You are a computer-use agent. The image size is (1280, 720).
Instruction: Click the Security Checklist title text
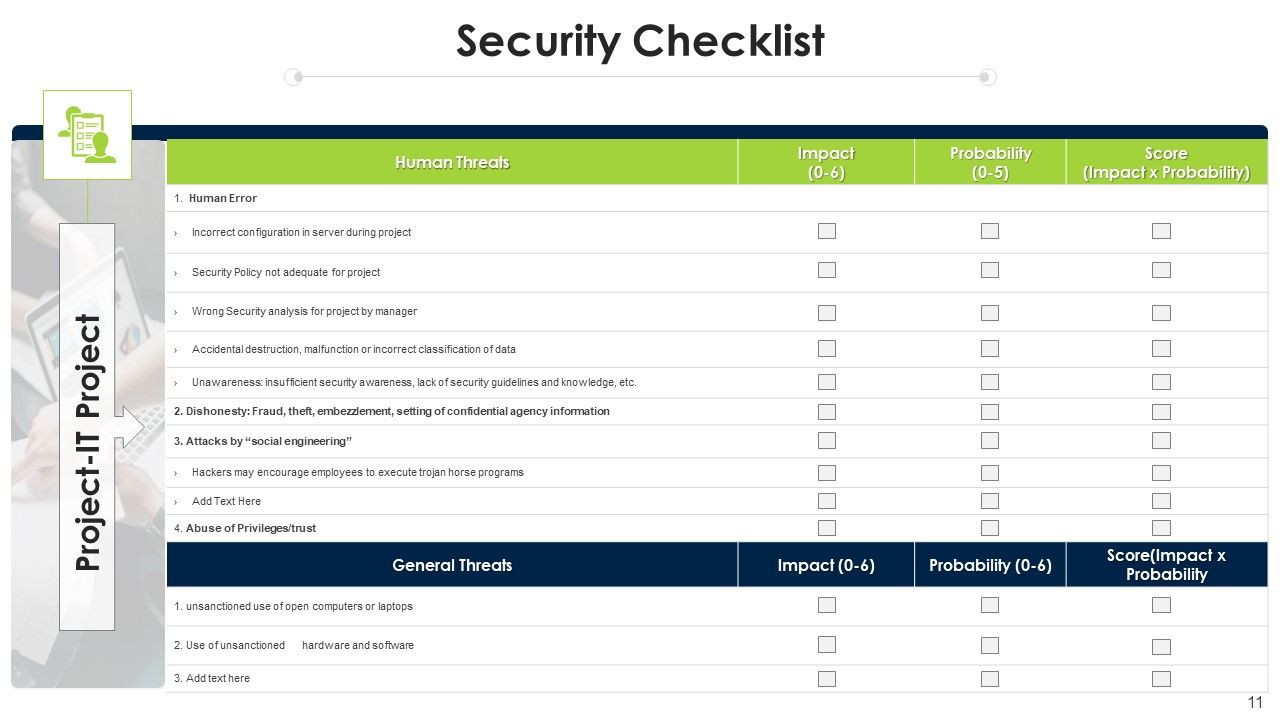click(640, 41)
